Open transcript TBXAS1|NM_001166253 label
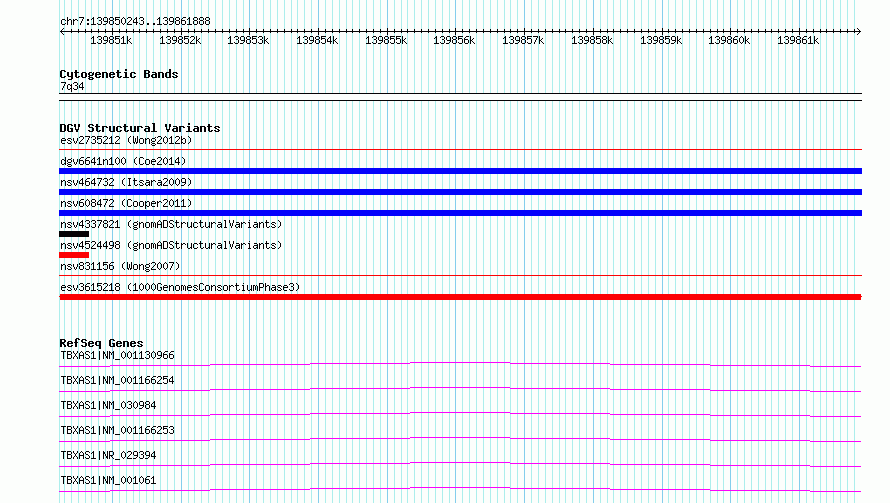 [x=117, y=430]
